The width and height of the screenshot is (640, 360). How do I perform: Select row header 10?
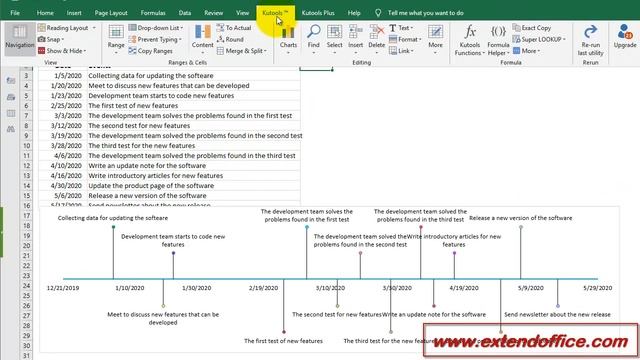26,146
